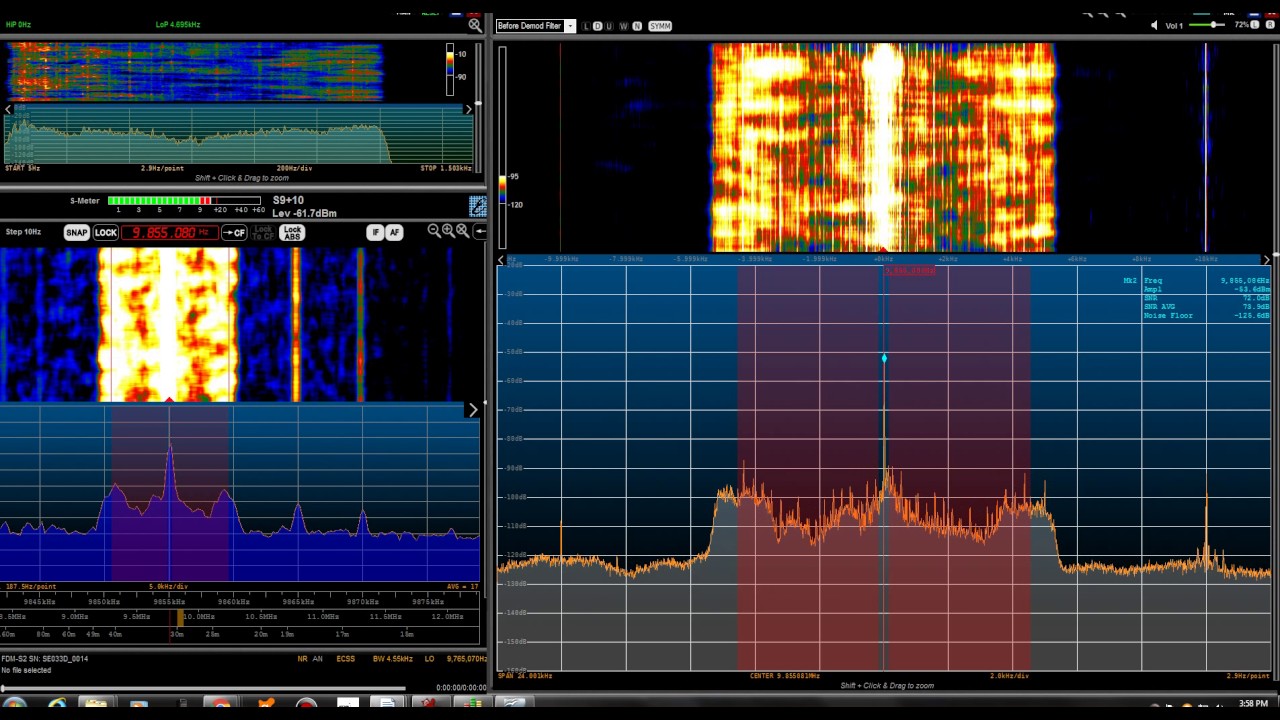This screenshot has width=1280, height=720.
Task: Select the N filter mode button
Action: tap(636, 26)
